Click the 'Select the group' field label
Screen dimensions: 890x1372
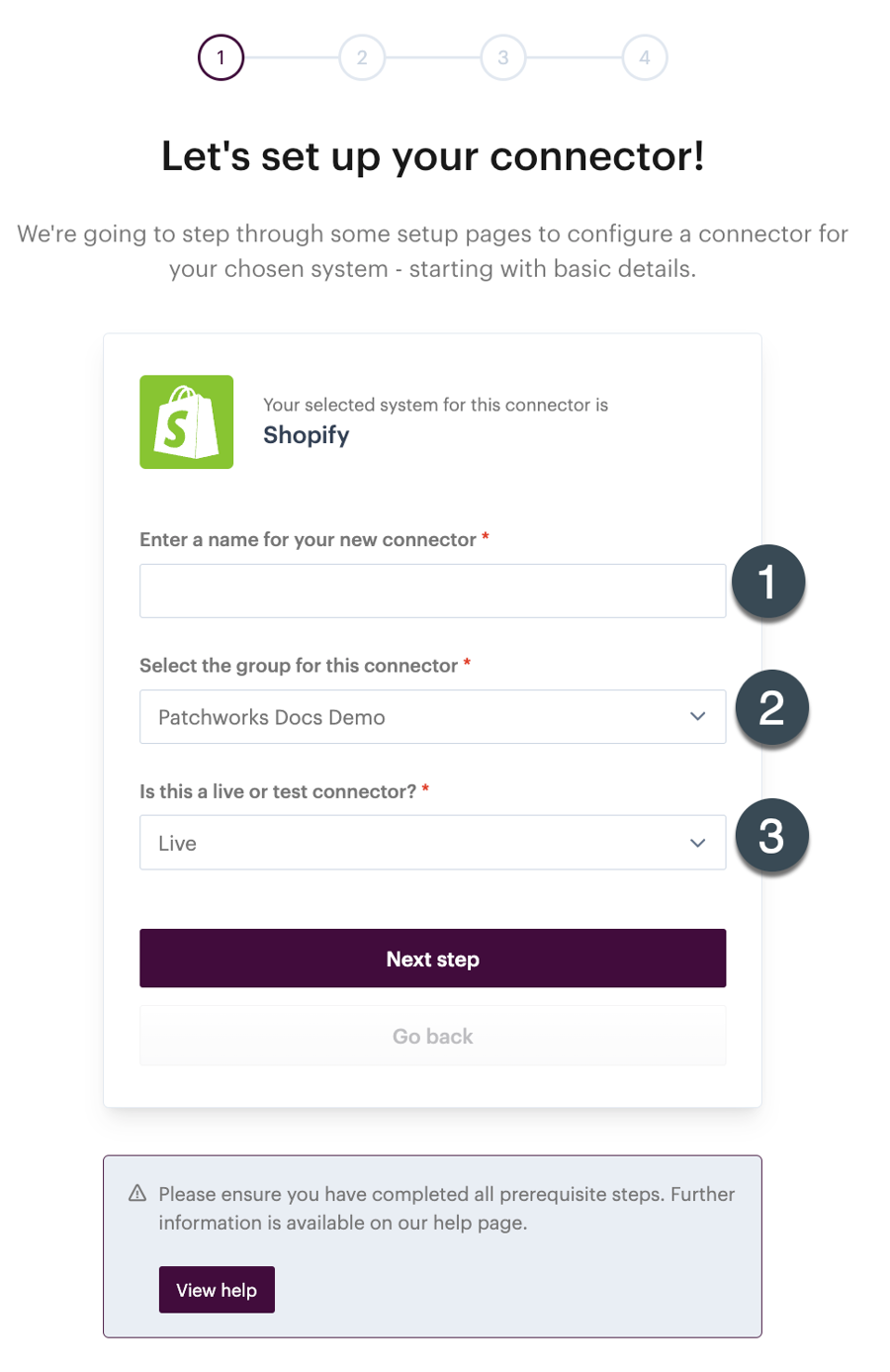(x=298, y=666)
